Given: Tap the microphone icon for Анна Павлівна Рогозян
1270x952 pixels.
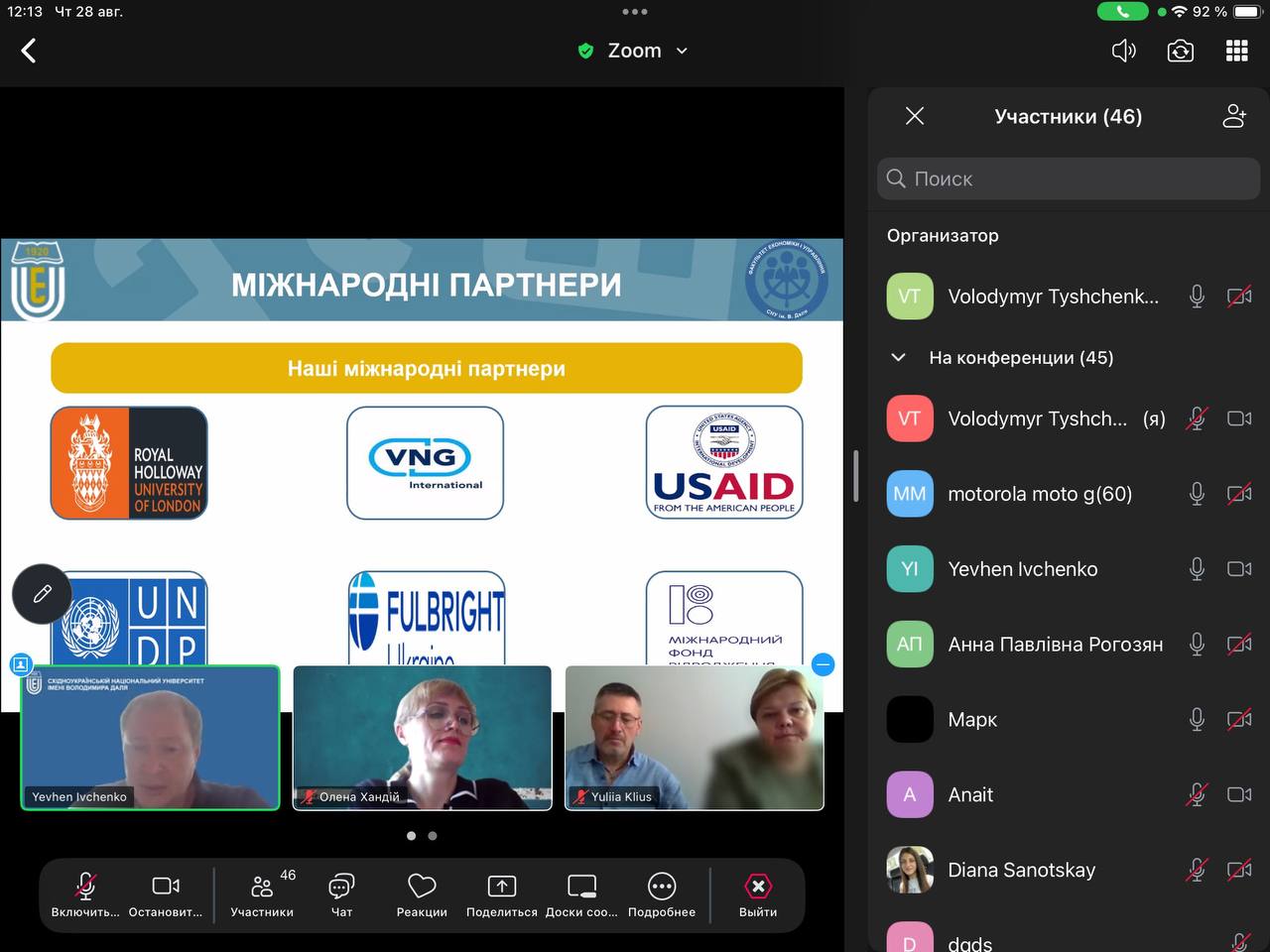Looking at the screenshot, I should pyautogui.click(x=1197, y=644).
